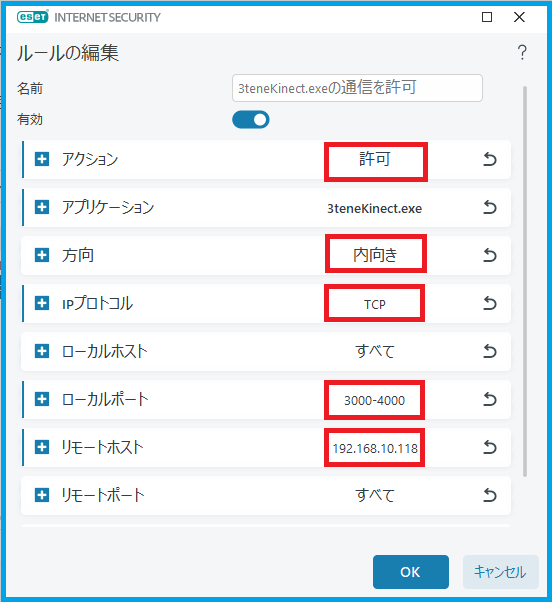
Task: Select the 許可 action value
Action: click(x=375, y=159)
